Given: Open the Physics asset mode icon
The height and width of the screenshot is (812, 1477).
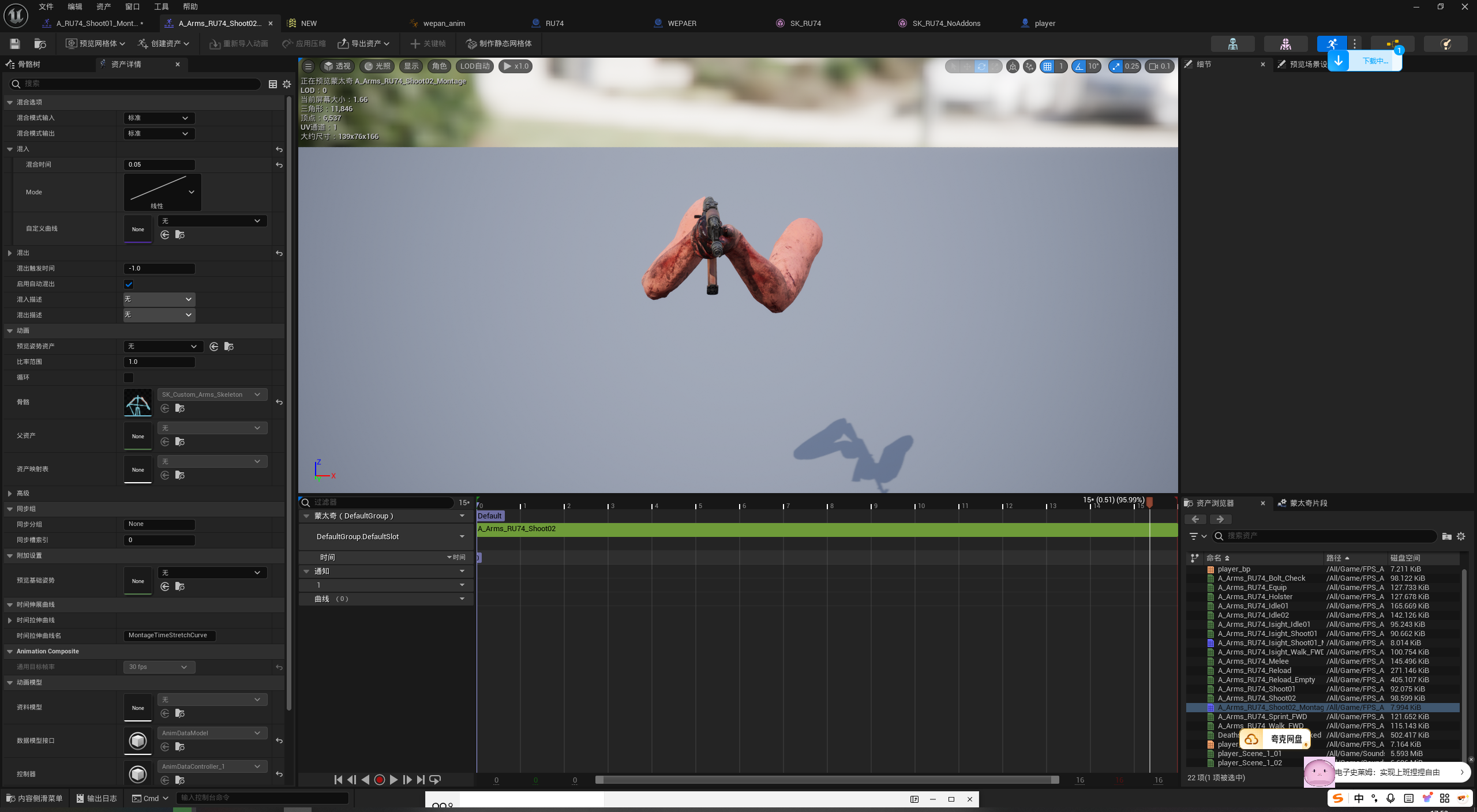Looking at the screenshot, I should click(1446, 44).
